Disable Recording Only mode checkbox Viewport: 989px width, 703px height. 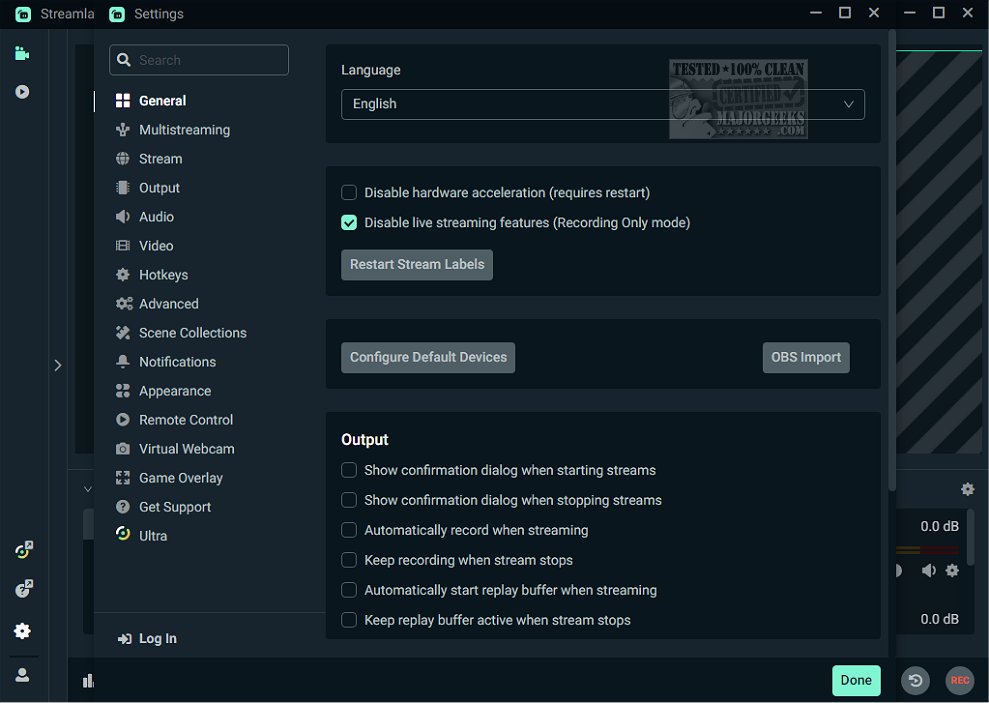349,222
